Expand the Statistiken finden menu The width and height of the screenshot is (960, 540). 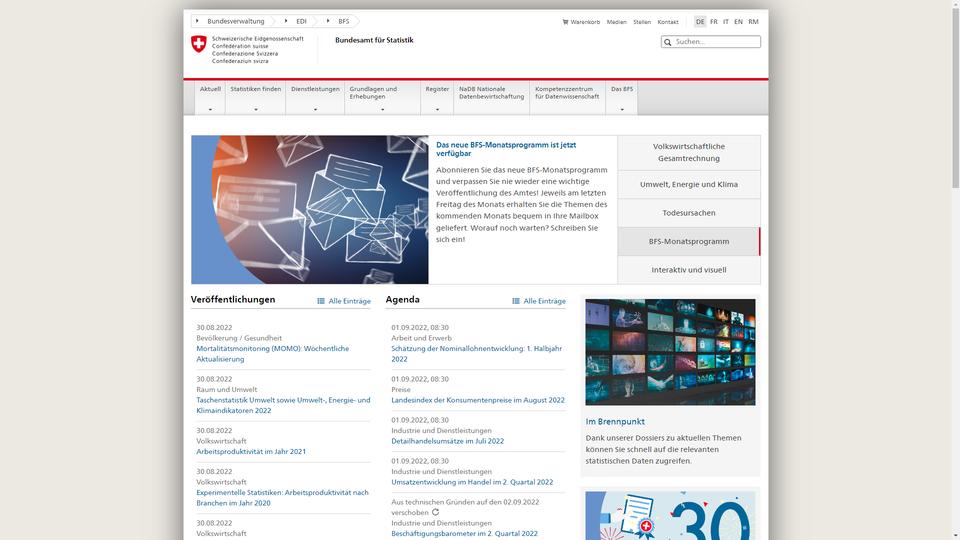255,98
